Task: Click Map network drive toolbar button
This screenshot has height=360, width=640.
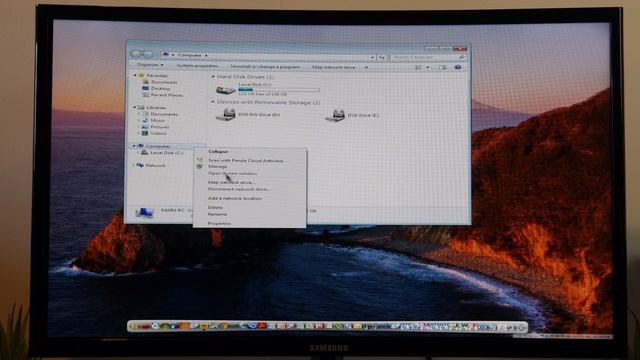Action: pos(333,67)
